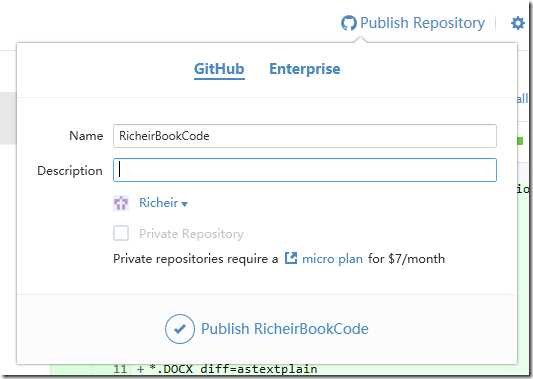Focus the Name field containing RicheirBookCode

[305, 136]
